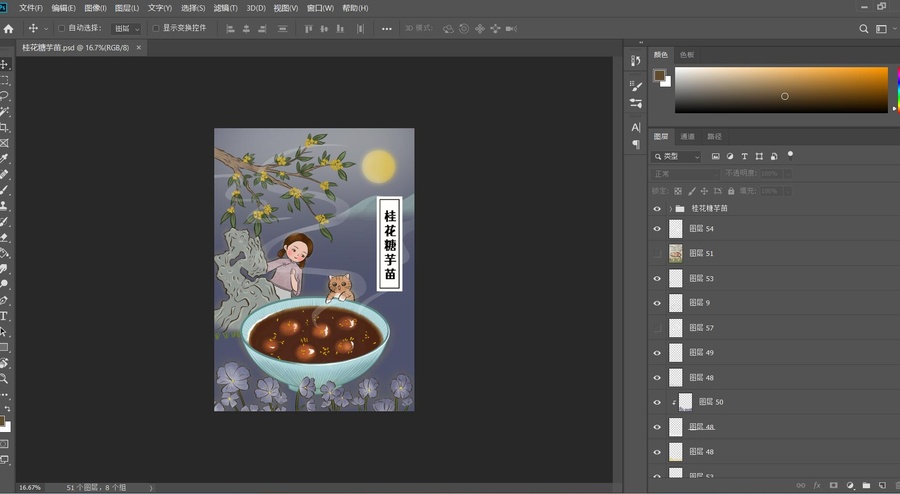Open the 类型 layer filter dropdown
The image size is (900, 494).
[x=676, y=156]
